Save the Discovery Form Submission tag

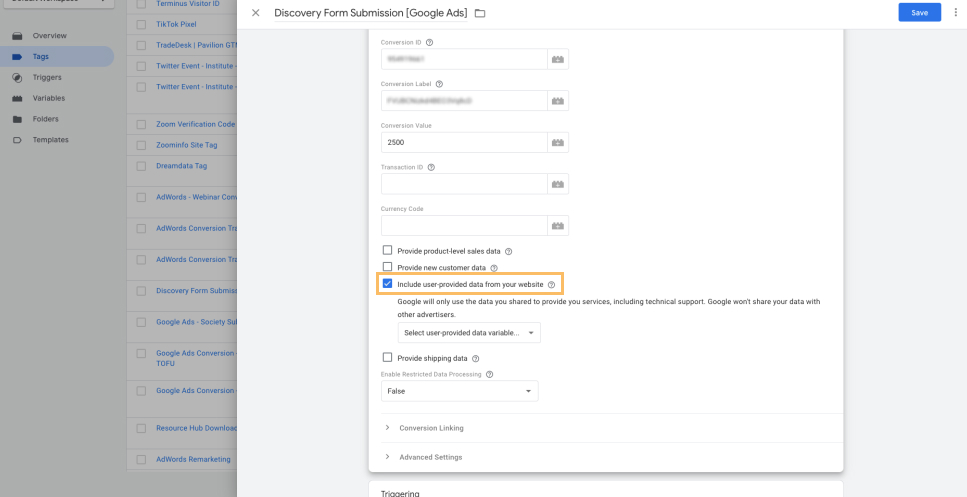(x=920, y=12)
